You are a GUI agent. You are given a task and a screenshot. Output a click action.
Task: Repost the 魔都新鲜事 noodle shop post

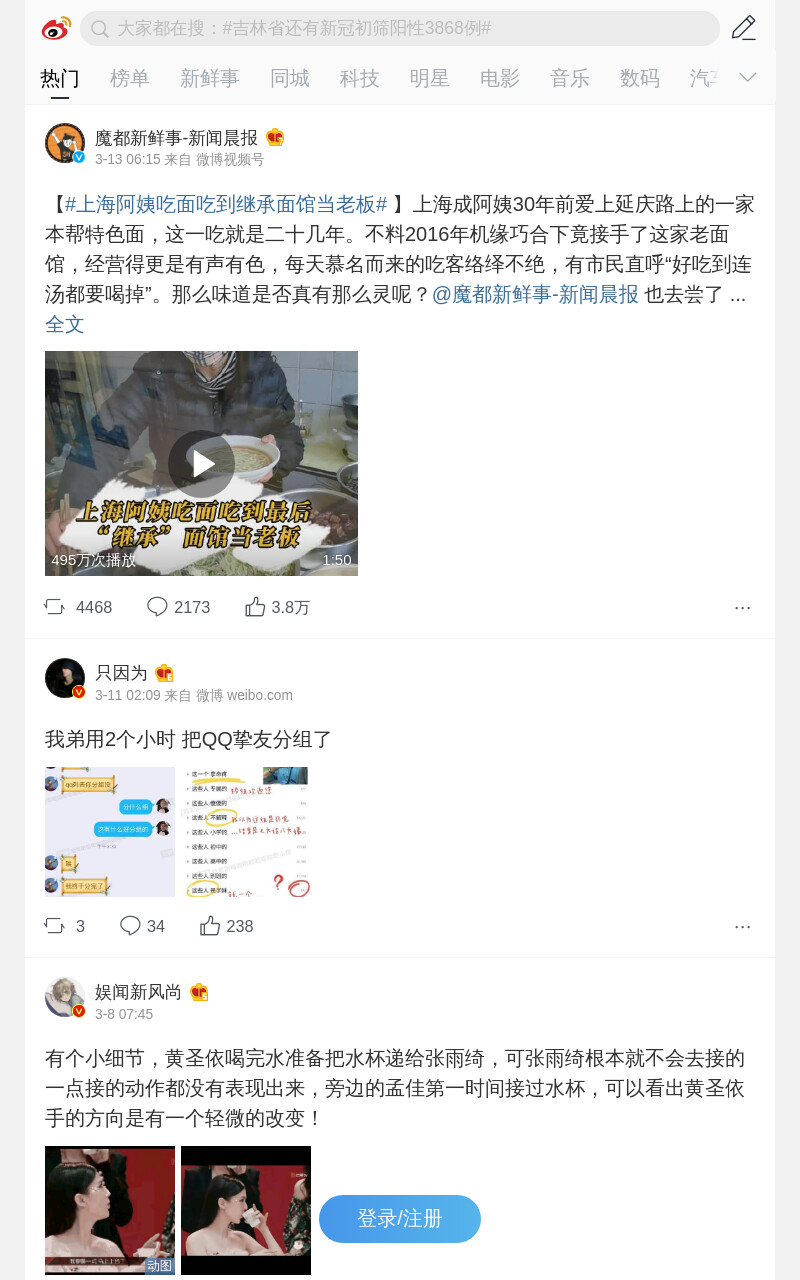[x=78, y=607]
